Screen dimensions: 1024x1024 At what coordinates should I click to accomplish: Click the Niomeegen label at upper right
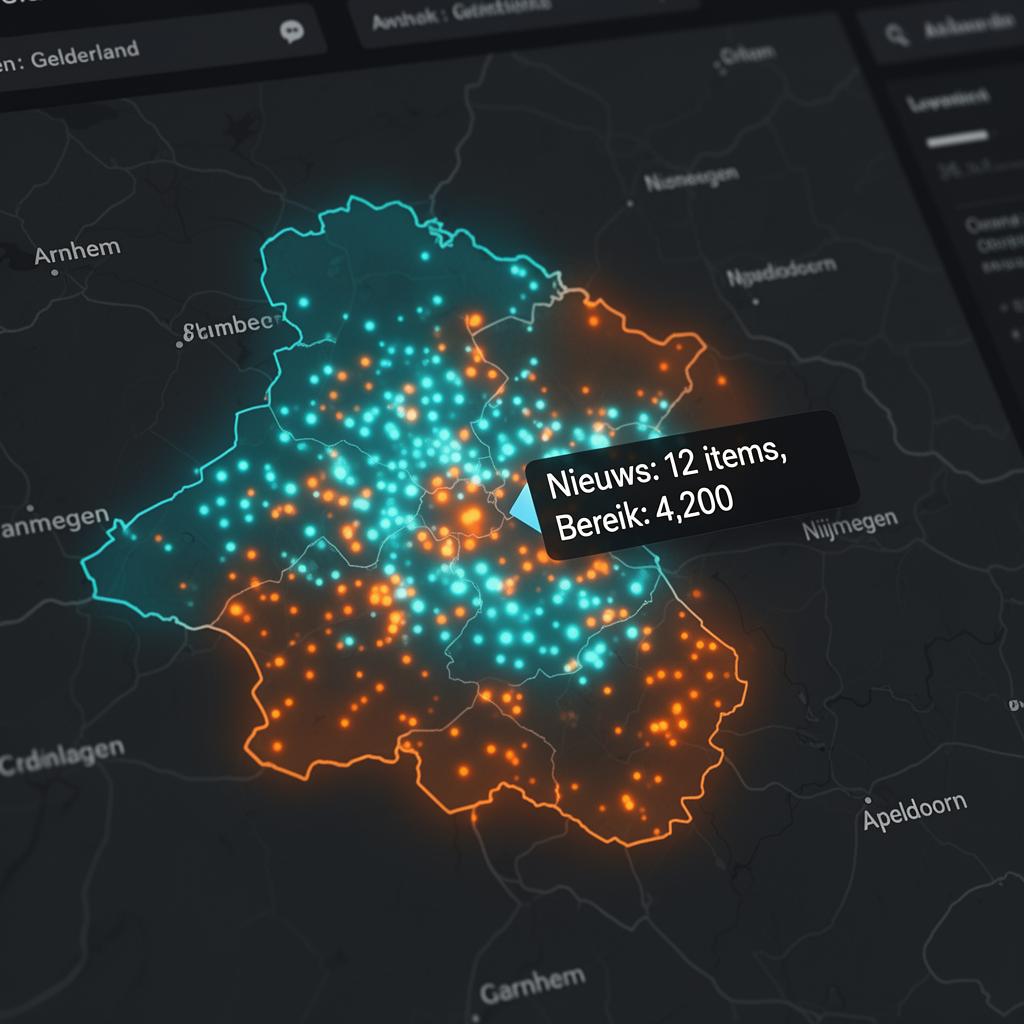click(x=692, y=178)
